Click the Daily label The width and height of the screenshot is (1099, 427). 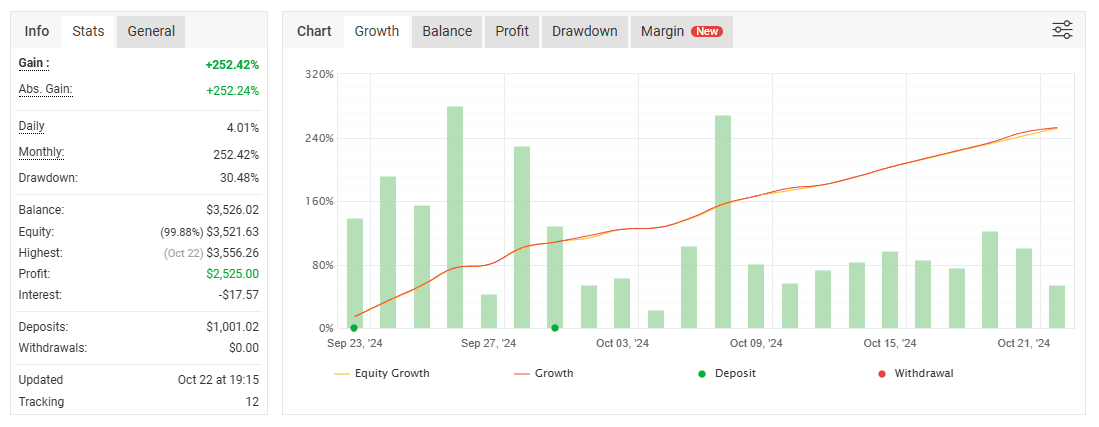(x=32, y=126)
